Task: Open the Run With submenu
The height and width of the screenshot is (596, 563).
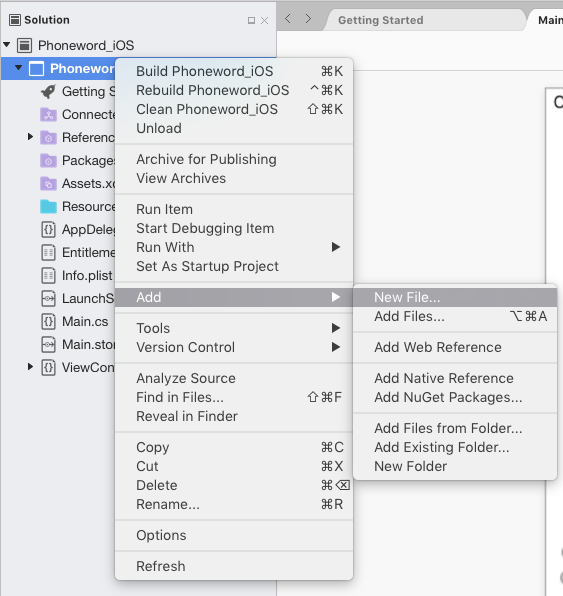Action: click(234, 247)
